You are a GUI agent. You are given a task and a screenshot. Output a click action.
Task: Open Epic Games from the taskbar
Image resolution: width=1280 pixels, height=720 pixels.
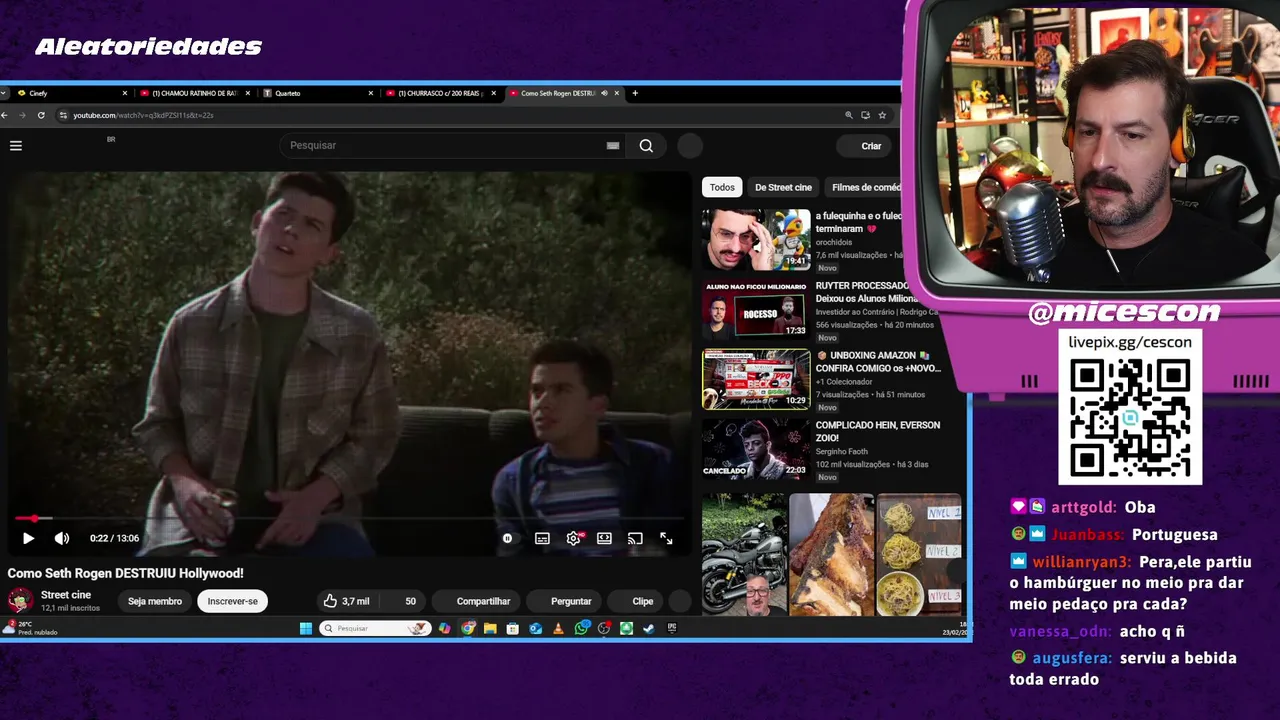tap(672, 628)
